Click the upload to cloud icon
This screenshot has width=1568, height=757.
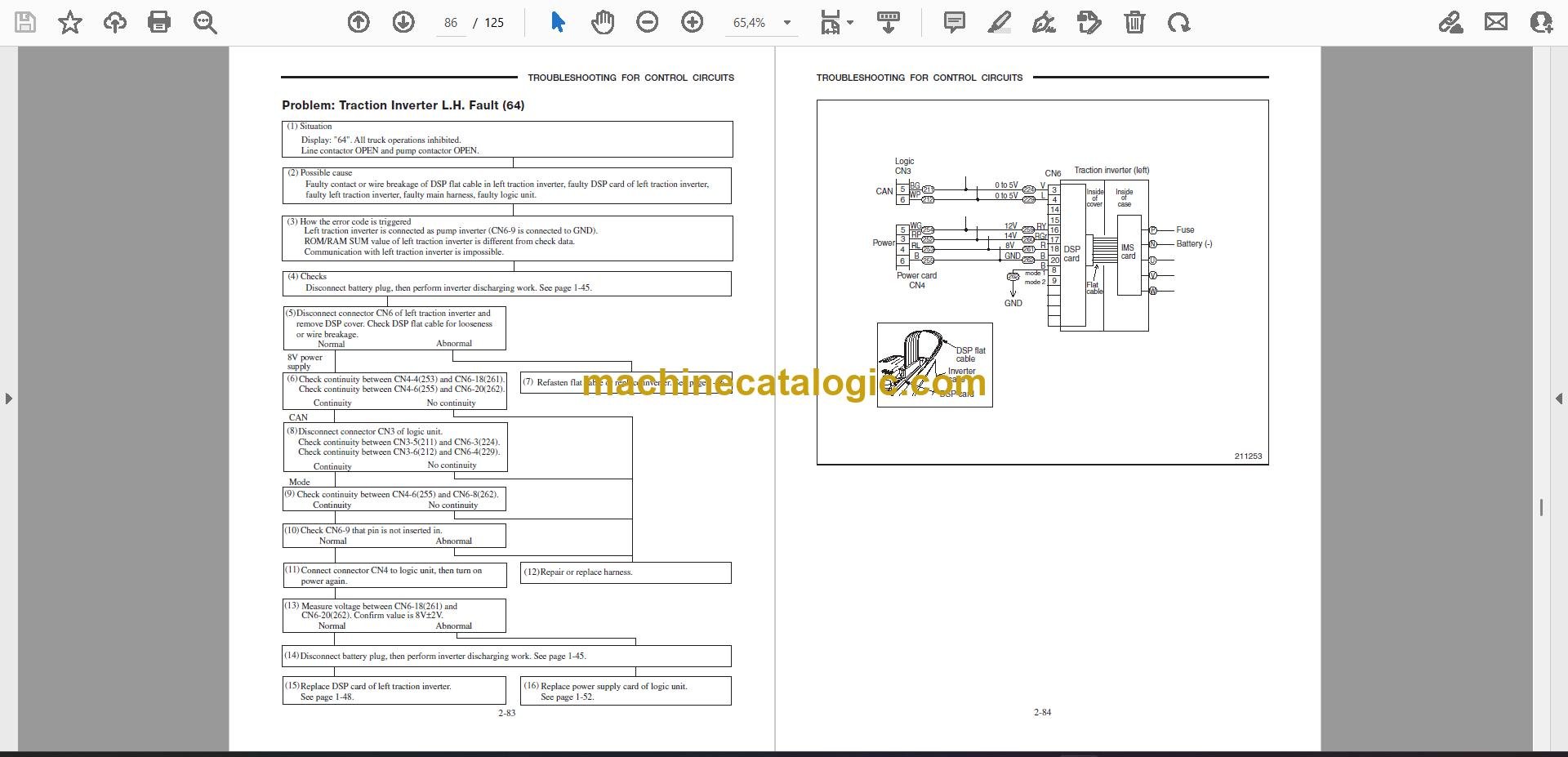tap(115, 22)
